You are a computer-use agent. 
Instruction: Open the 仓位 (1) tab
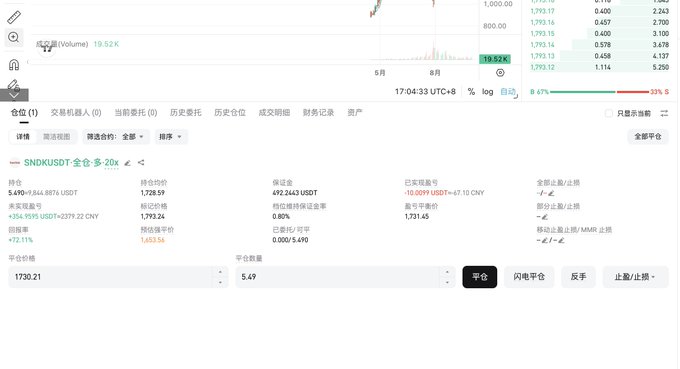24,113
